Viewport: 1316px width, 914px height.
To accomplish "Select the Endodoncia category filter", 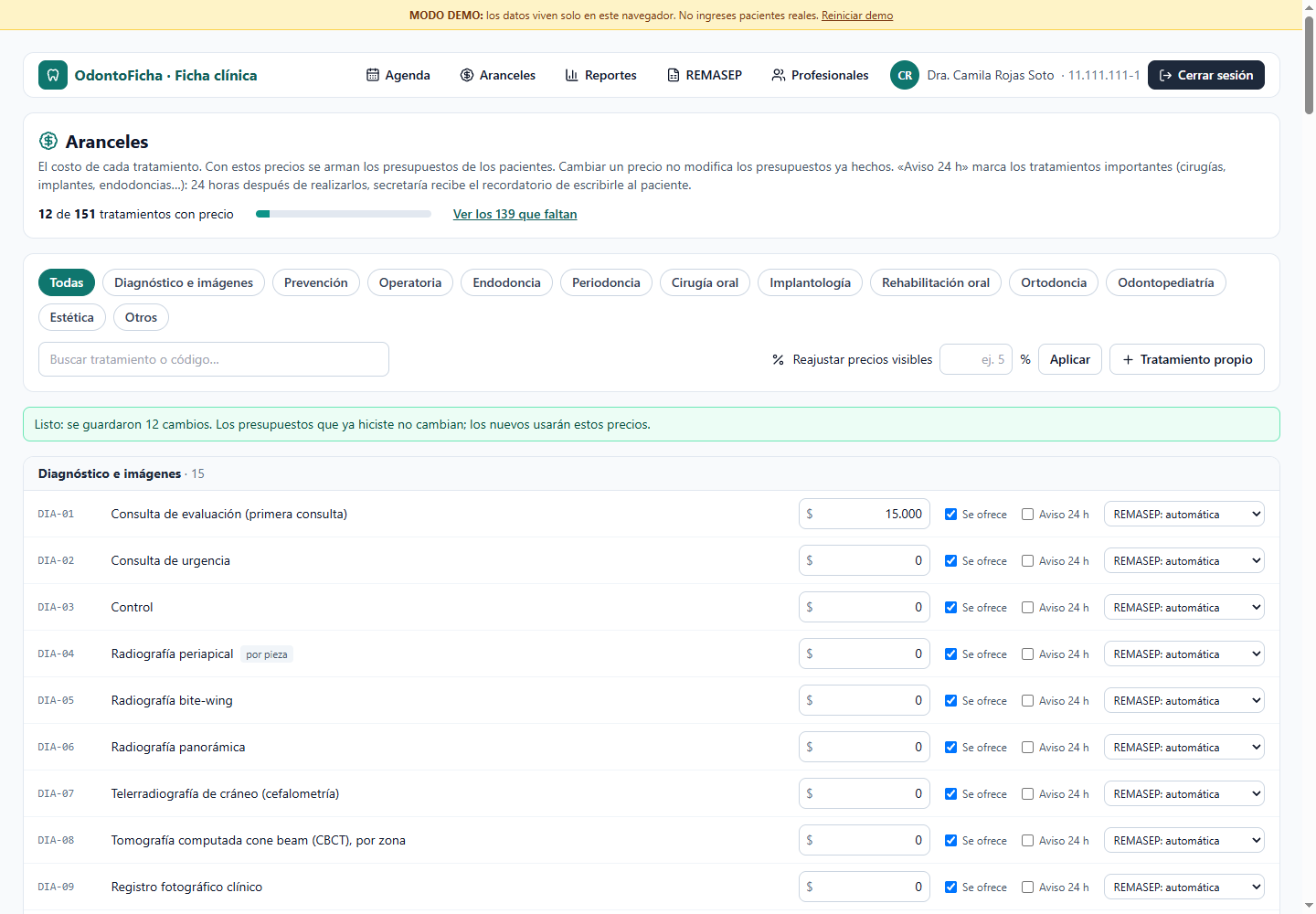I will coord(506,282).
